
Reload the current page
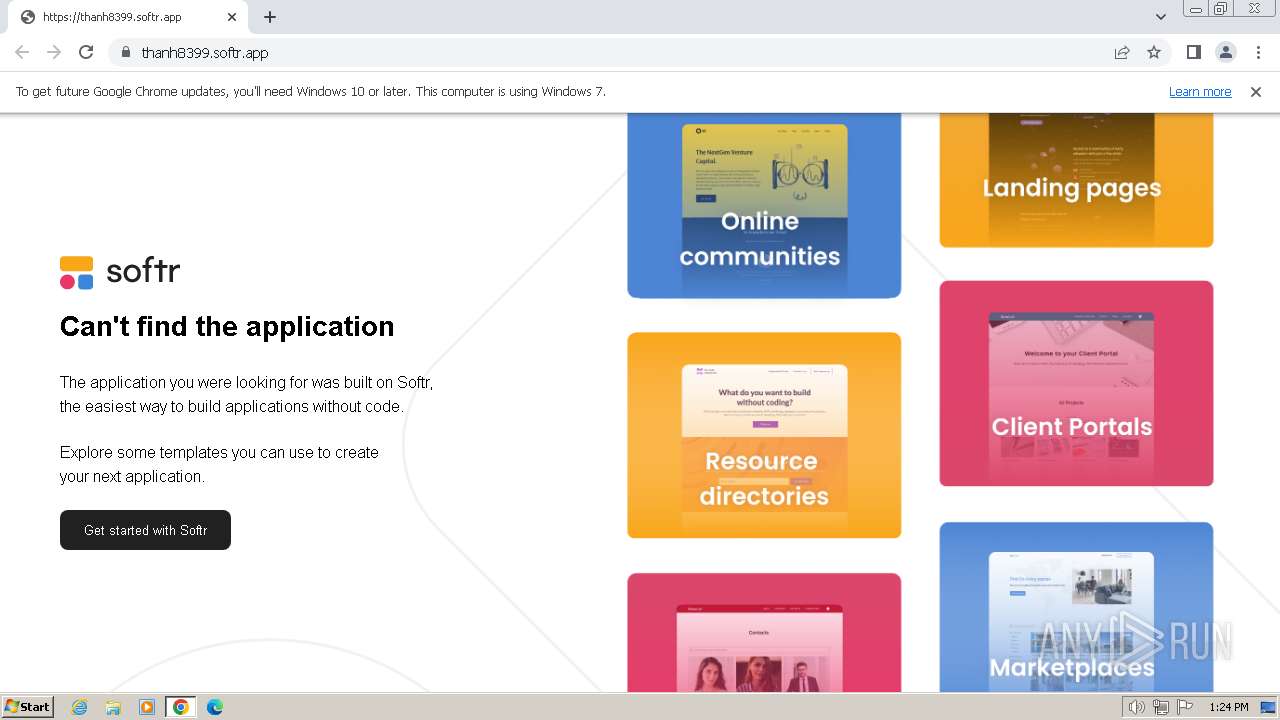(86, 52)
